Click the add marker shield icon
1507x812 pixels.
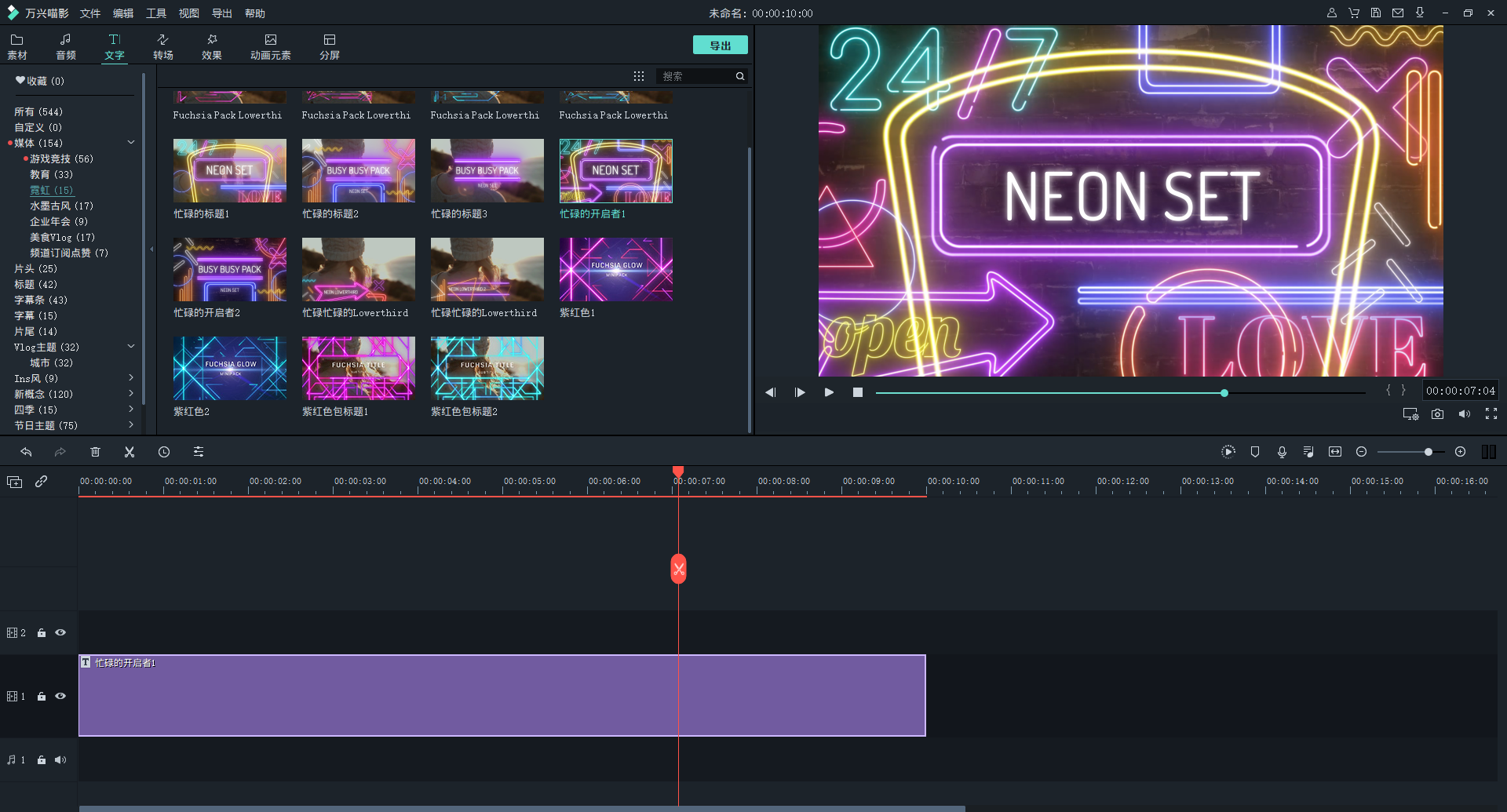click(1255, 452)
